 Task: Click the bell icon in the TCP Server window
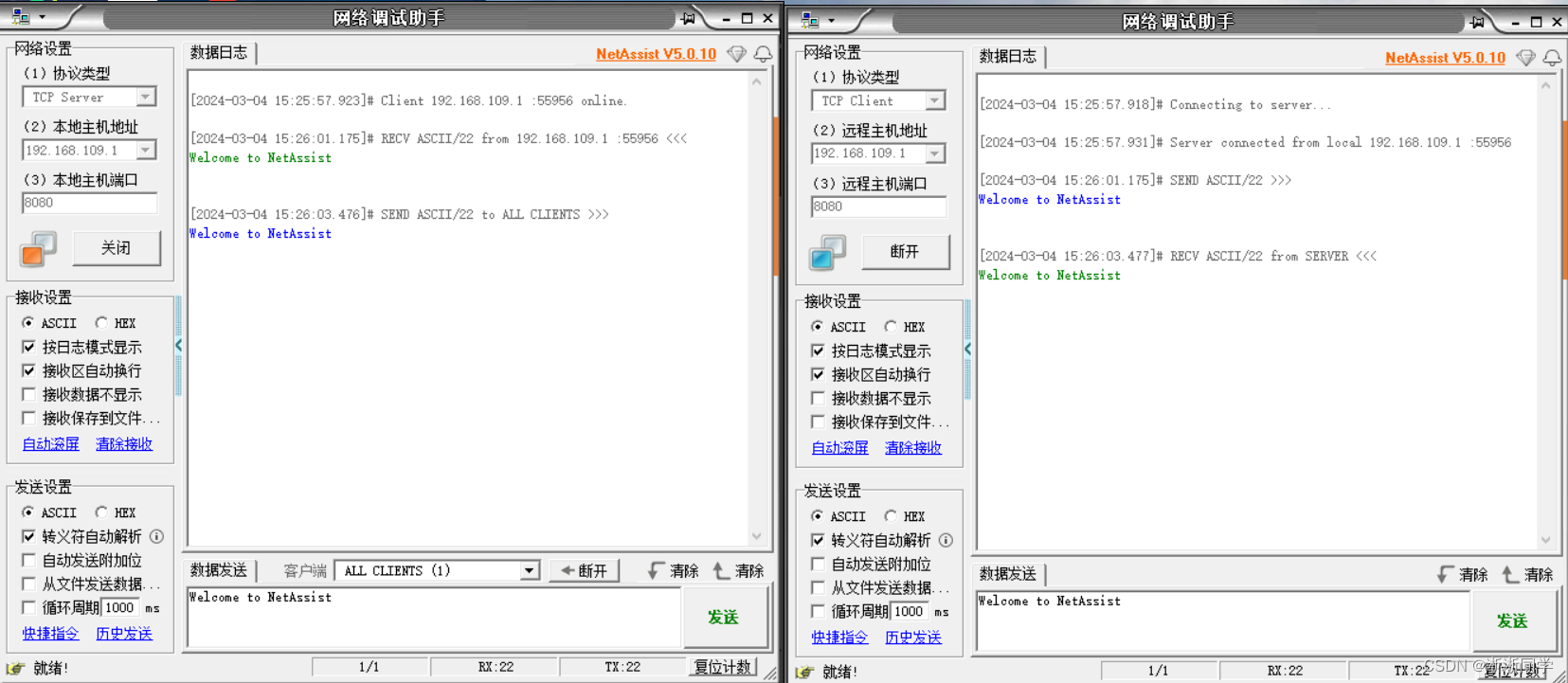click(763, 54)
